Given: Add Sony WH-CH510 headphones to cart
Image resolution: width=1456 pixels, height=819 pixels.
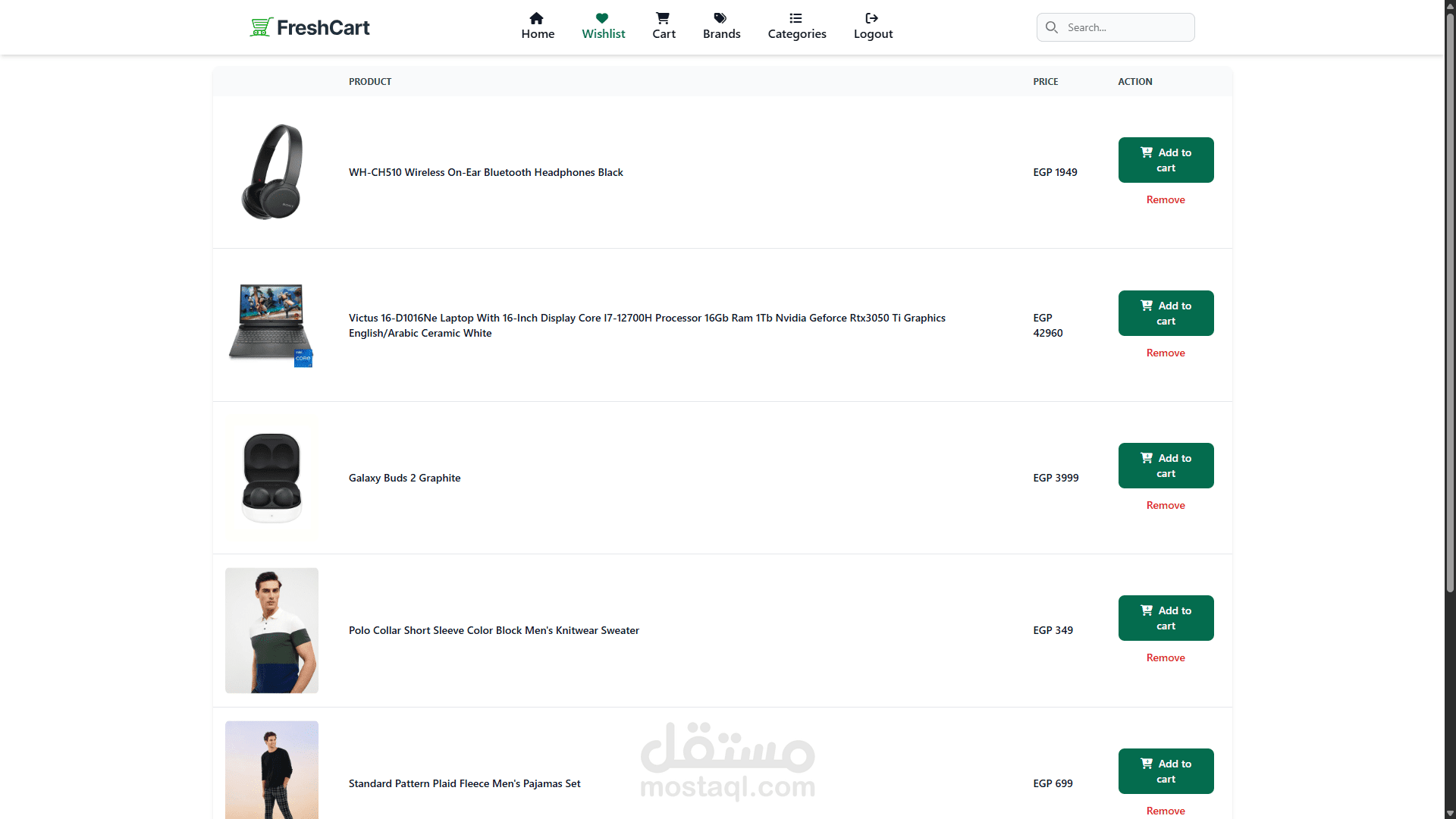Looking at the screenshot, I should pyautogui.click(x=1166, y=160).
